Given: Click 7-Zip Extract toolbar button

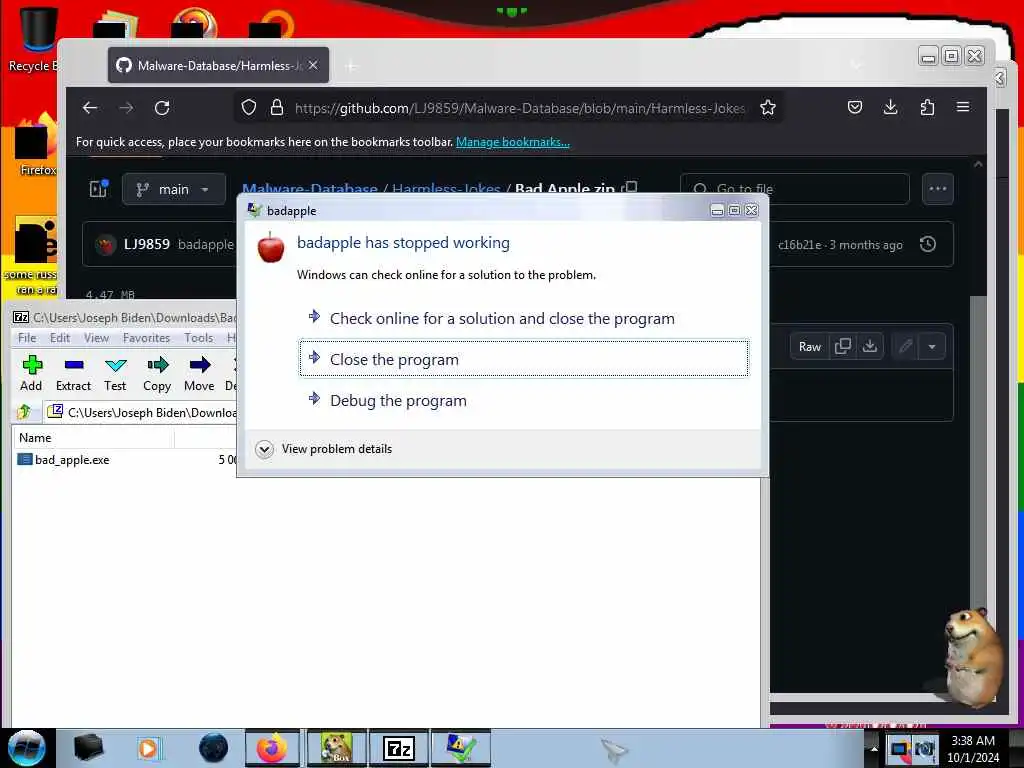Looking at the screenshot, I should (73, 373).
